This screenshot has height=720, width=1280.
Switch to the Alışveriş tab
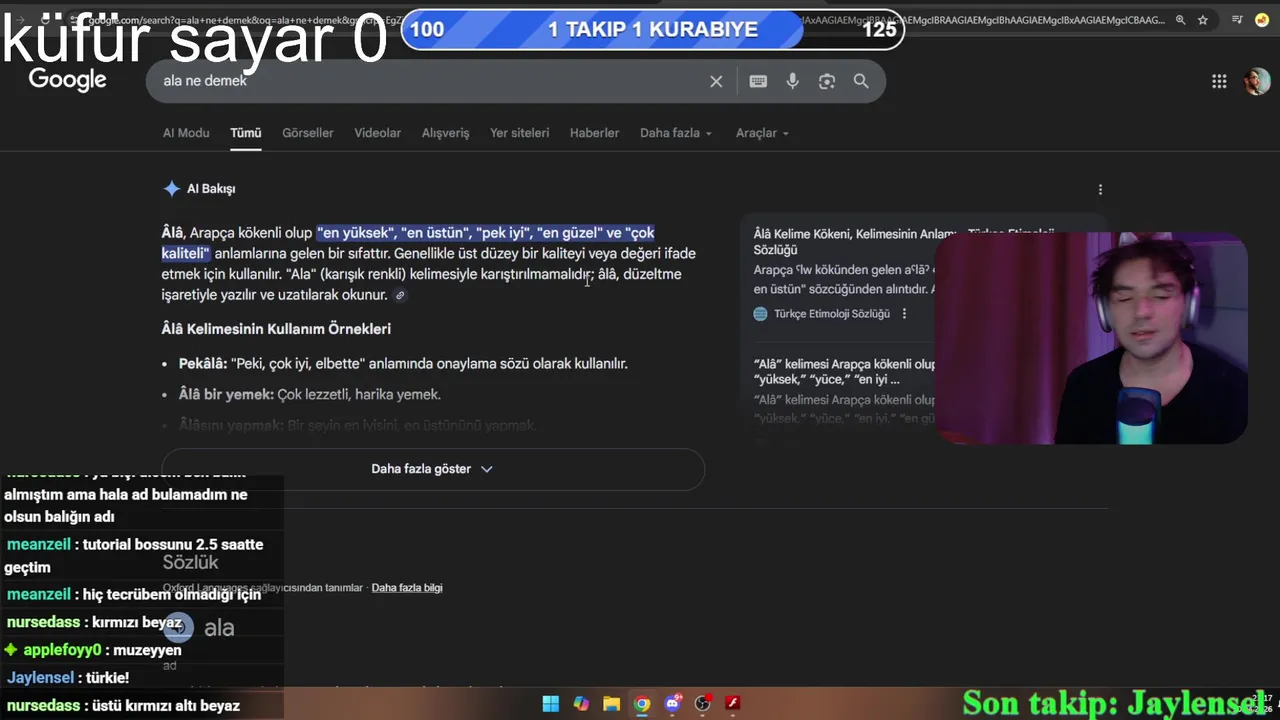coord(445,133)
